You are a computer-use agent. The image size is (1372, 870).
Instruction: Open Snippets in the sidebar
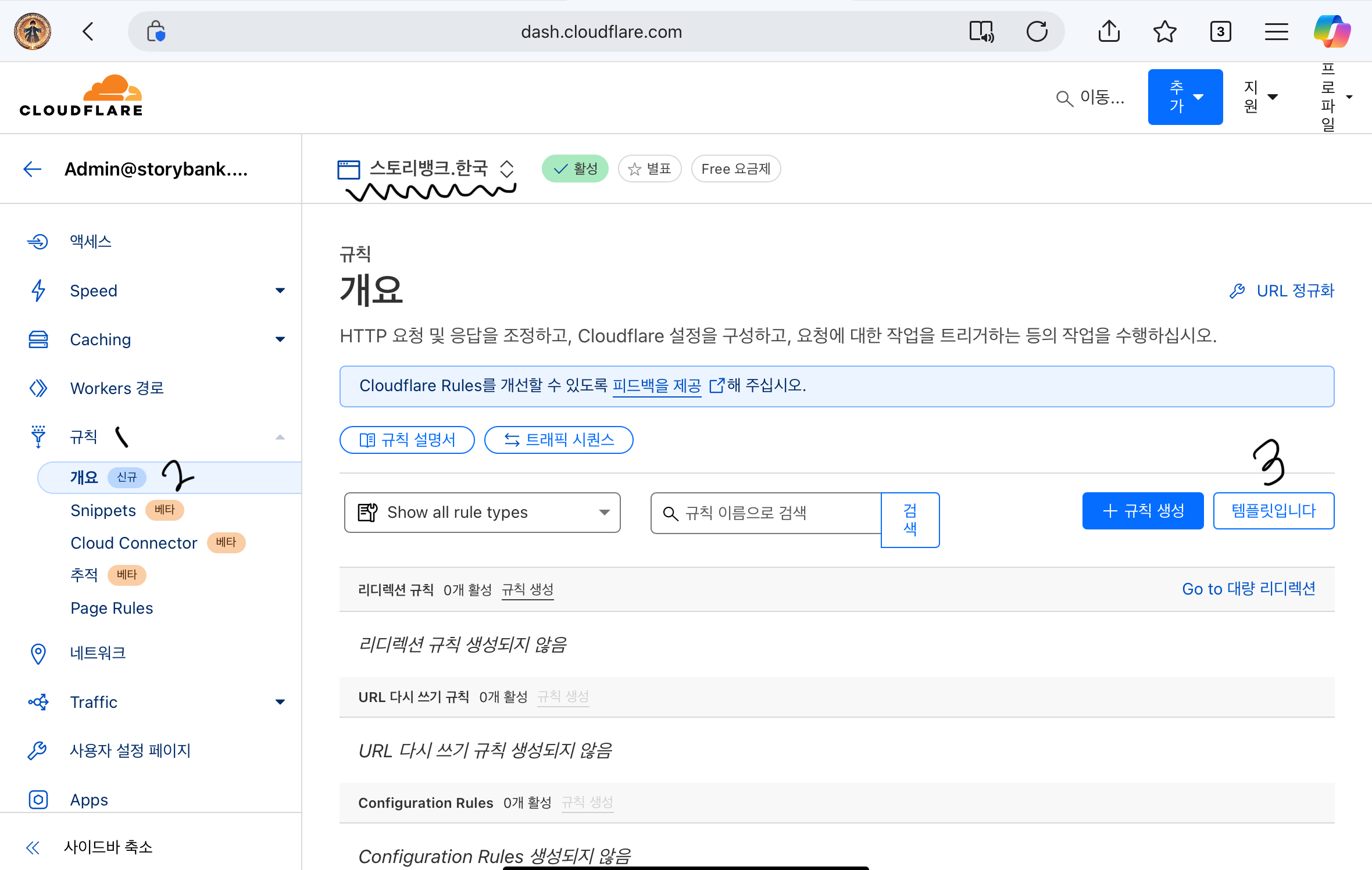[103, 510]
